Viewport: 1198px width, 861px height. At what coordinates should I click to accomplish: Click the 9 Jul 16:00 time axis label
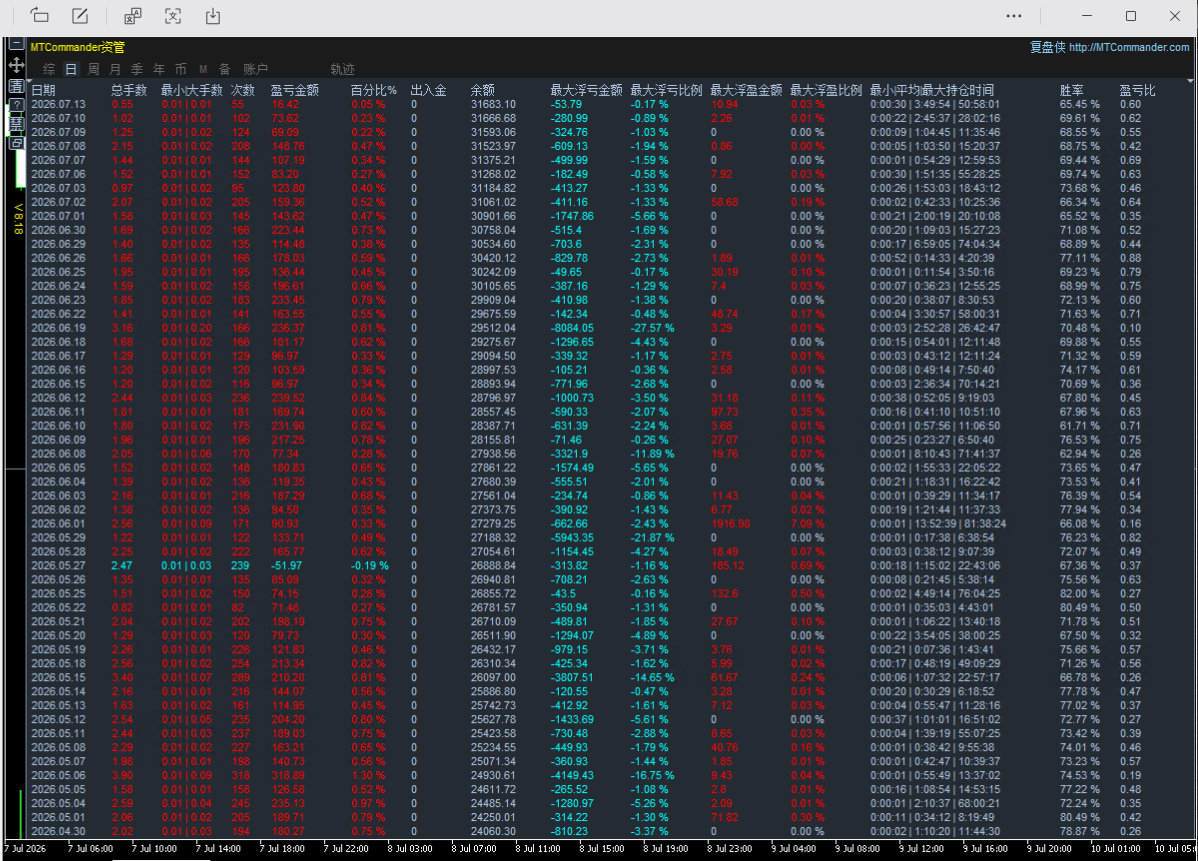[x=986, y=849]
